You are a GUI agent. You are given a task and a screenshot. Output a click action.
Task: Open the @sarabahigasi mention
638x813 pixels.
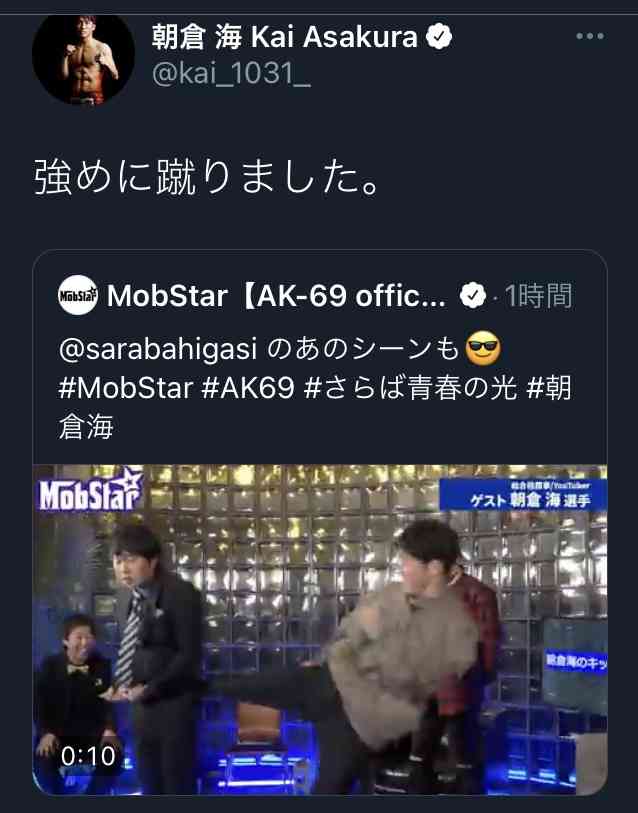click(x=158, y=349)
